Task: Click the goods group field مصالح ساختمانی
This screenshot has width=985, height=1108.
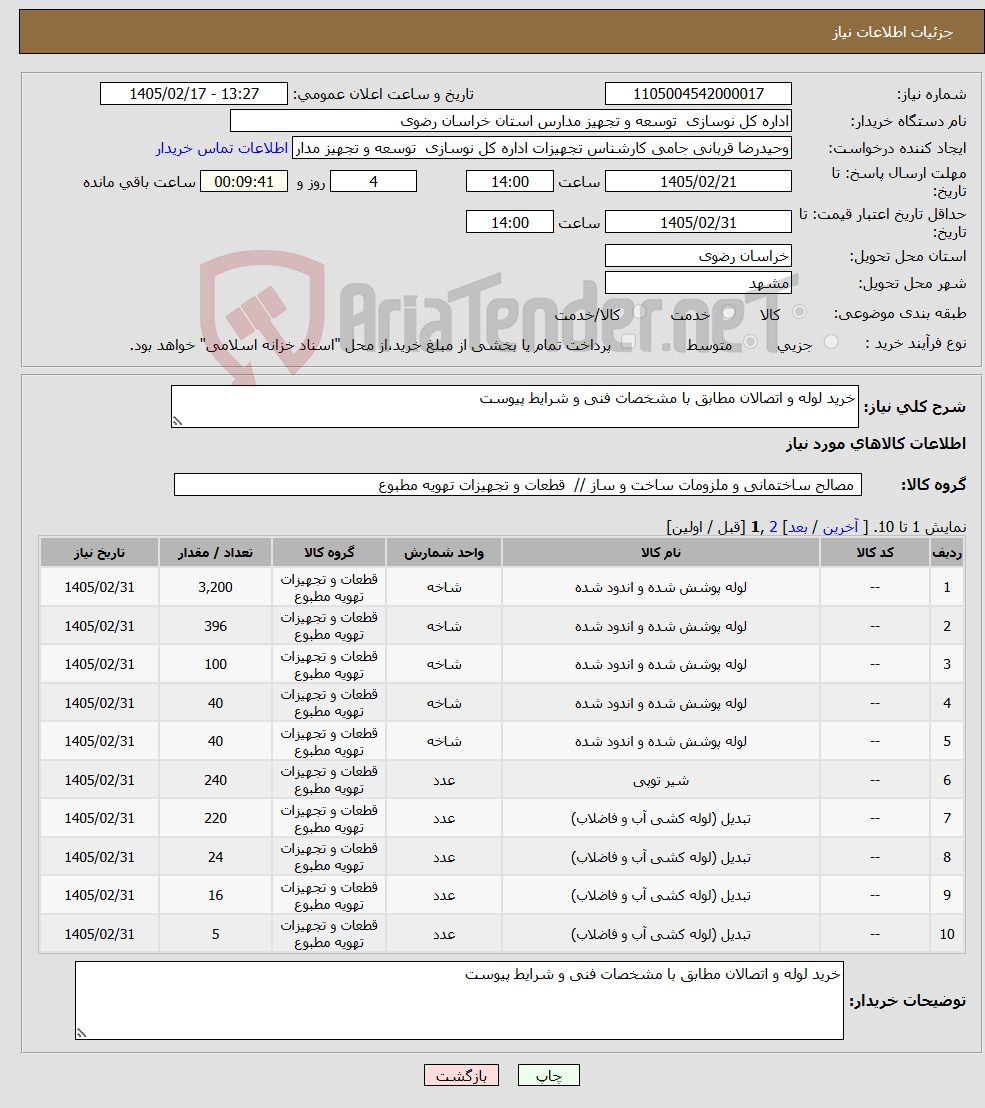Action: pyautogui.click(x=518, y=485)
